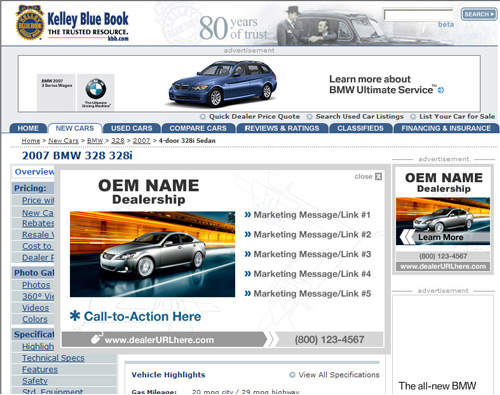500x395 pixels.
Task: Go to Financing & Insurance tab
Action: (x=446, y=128)
